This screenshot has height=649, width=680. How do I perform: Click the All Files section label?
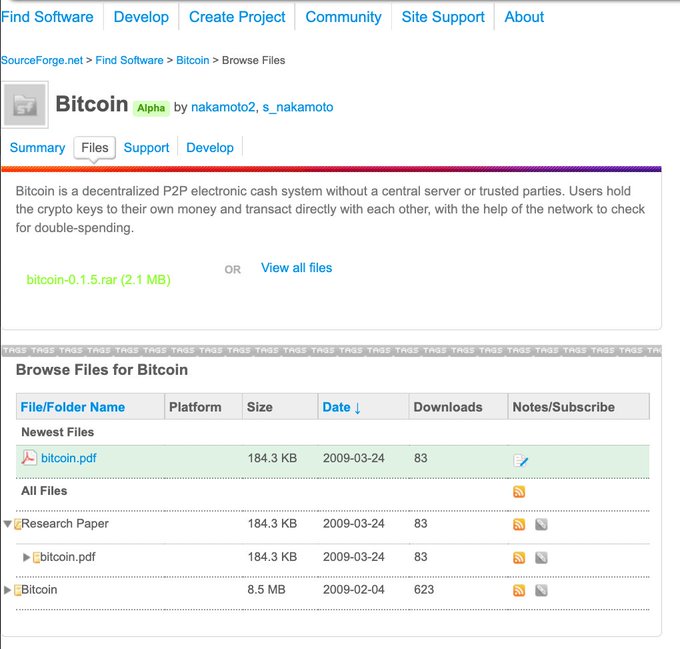pos(44,491)
